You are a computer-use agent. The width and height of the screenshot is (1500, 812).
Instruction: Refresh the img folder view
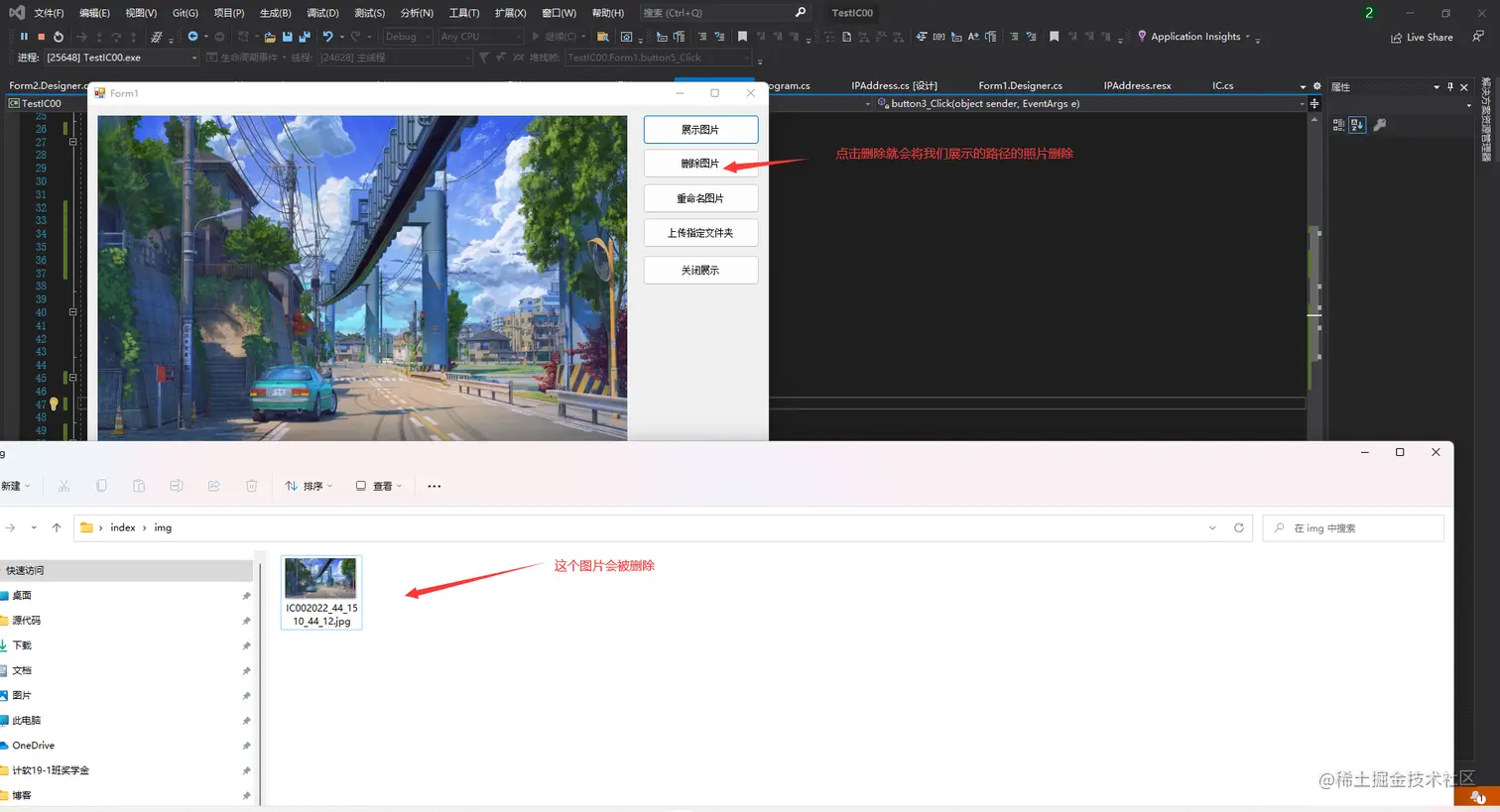pos(1239,527)
